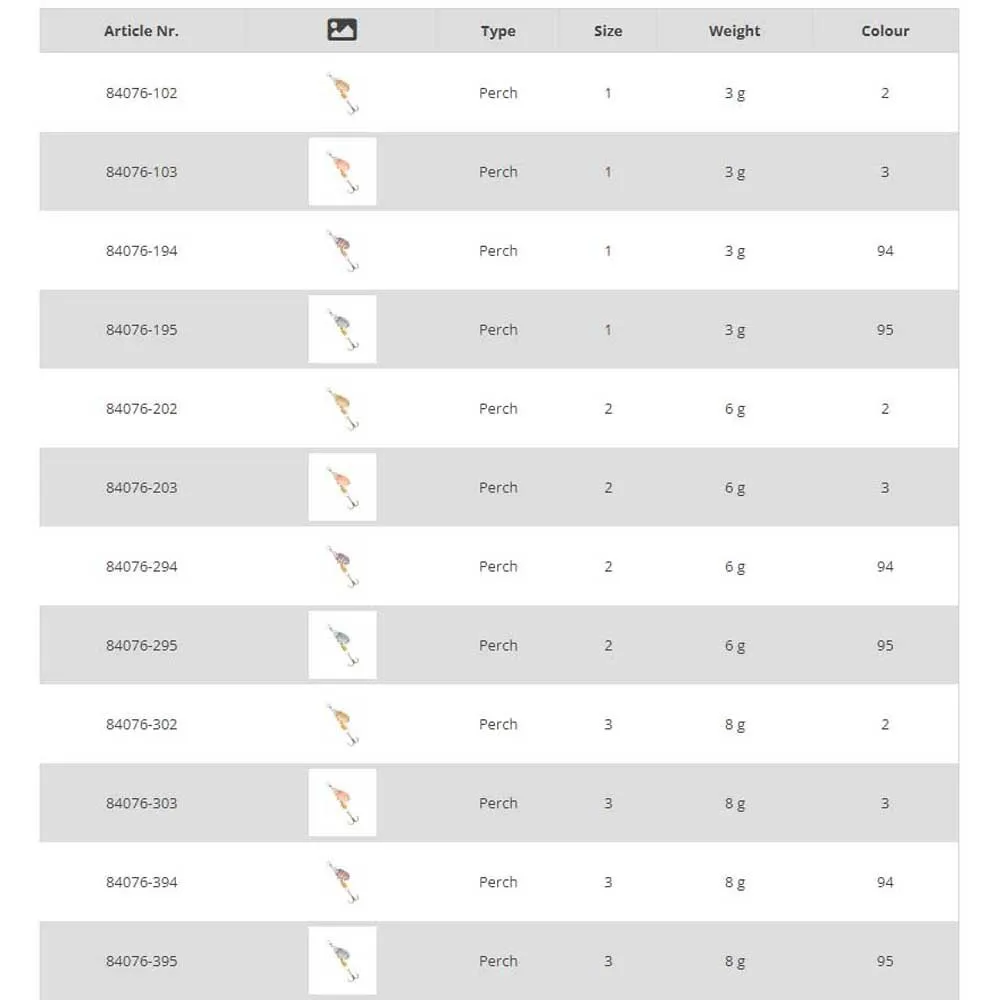Click the Article Nr. column header
The width and height of the screenshot is (1000, 1000).
pos(141,31)
